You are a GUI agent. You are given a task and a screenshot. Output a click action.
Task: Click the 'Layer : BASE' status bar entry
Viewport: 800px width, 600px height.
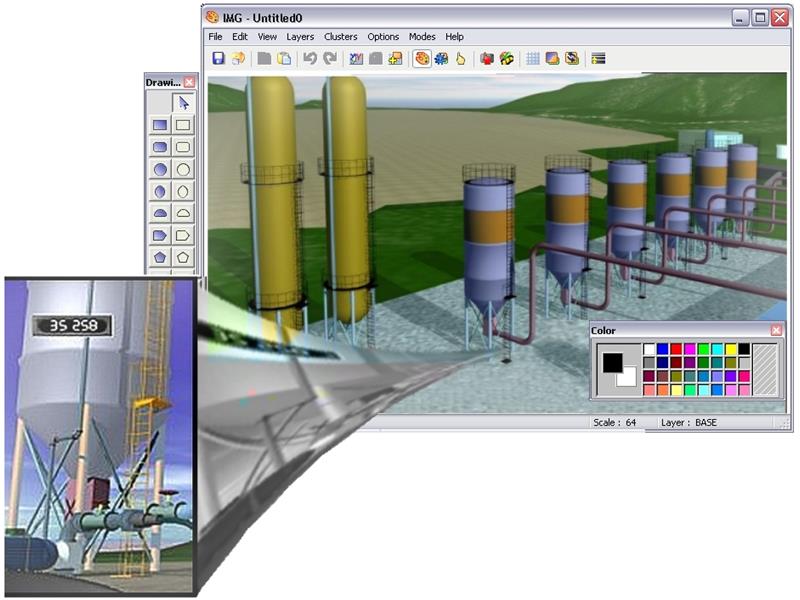pyautogui.click(x=689, y=422)
